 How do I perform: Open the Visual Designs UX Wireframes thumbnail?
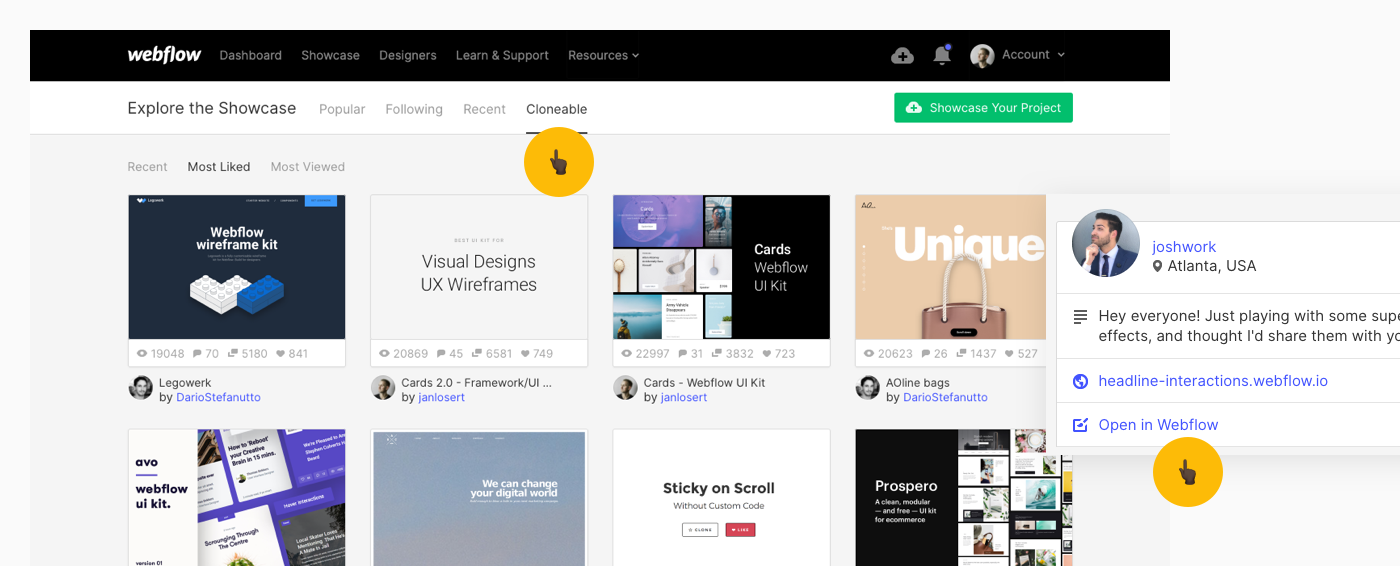tap(479, 267)
